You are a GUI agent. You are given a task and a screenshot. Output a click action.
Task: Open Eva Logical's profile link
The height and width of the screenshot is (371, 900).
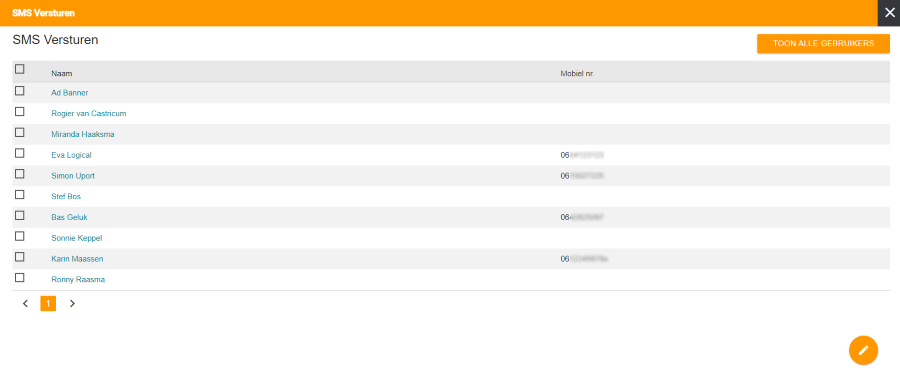click(x=71, y=155)
